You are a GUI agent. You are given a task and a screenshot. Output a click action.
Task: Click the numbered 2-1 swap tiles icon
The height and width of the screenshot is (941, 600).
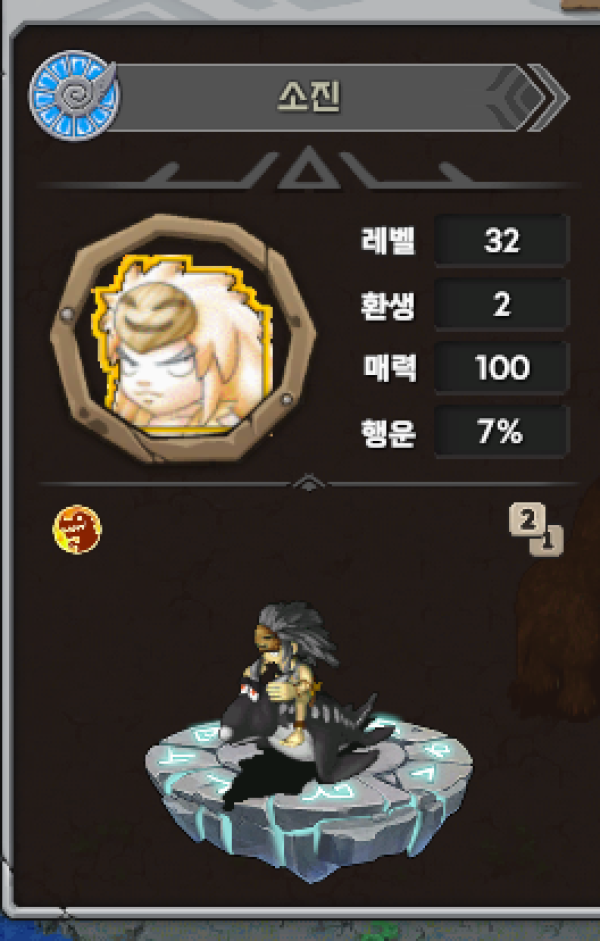(x=536, y=529)
